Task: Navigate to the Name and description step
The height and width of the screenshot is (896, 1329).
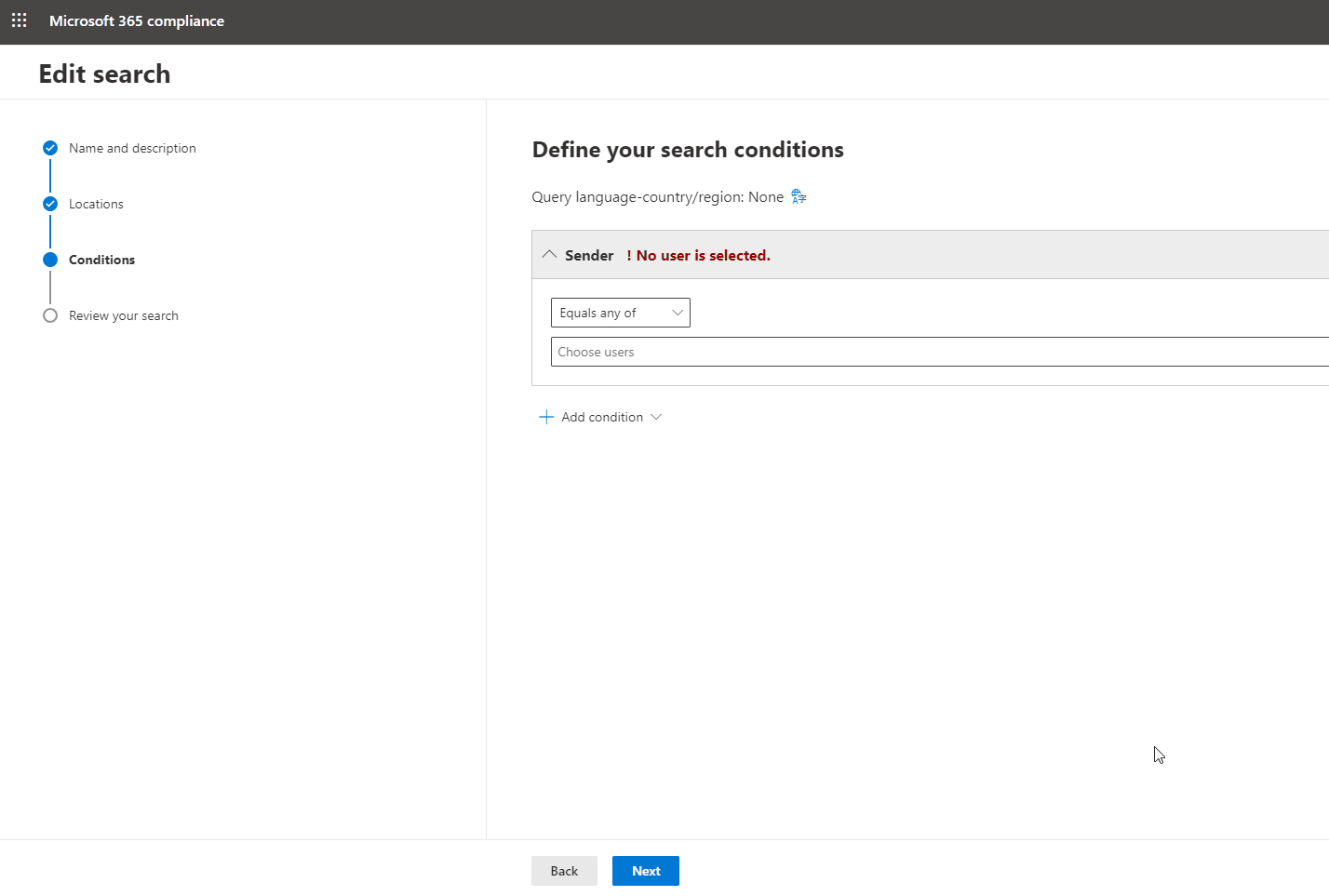Action: click(132, 148)
